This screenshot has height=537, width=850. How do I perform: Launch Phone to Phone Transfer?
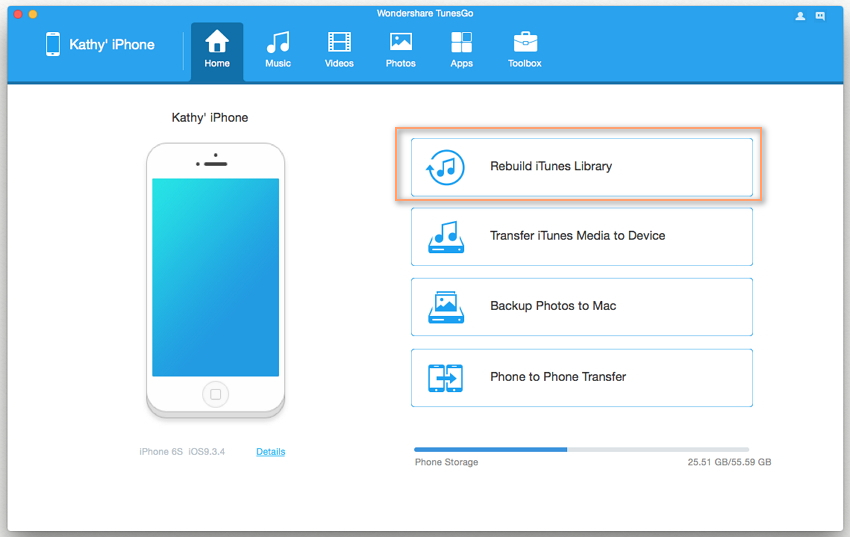tap(581, 377)
